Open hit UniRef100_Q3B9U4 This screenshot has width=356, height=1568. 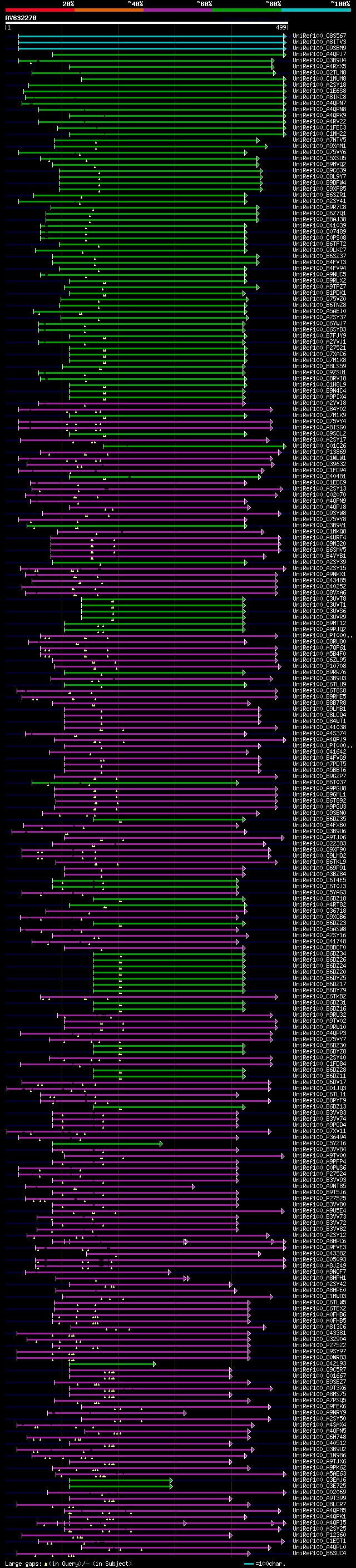coord(319,60)
